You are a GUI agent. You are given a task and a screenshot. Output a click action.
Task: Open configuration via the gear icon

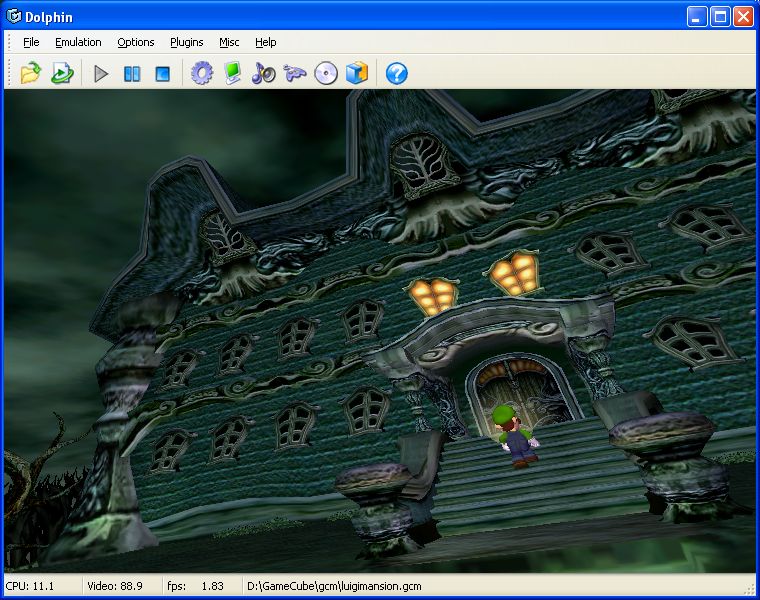point(202,73)
